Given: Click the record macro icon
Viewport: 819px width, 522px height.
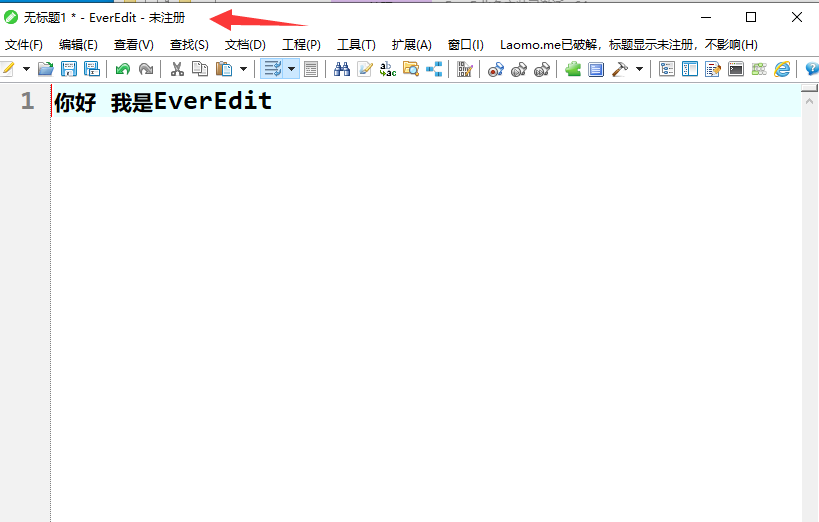Looking at the screenshot, I should coord(495,69).
